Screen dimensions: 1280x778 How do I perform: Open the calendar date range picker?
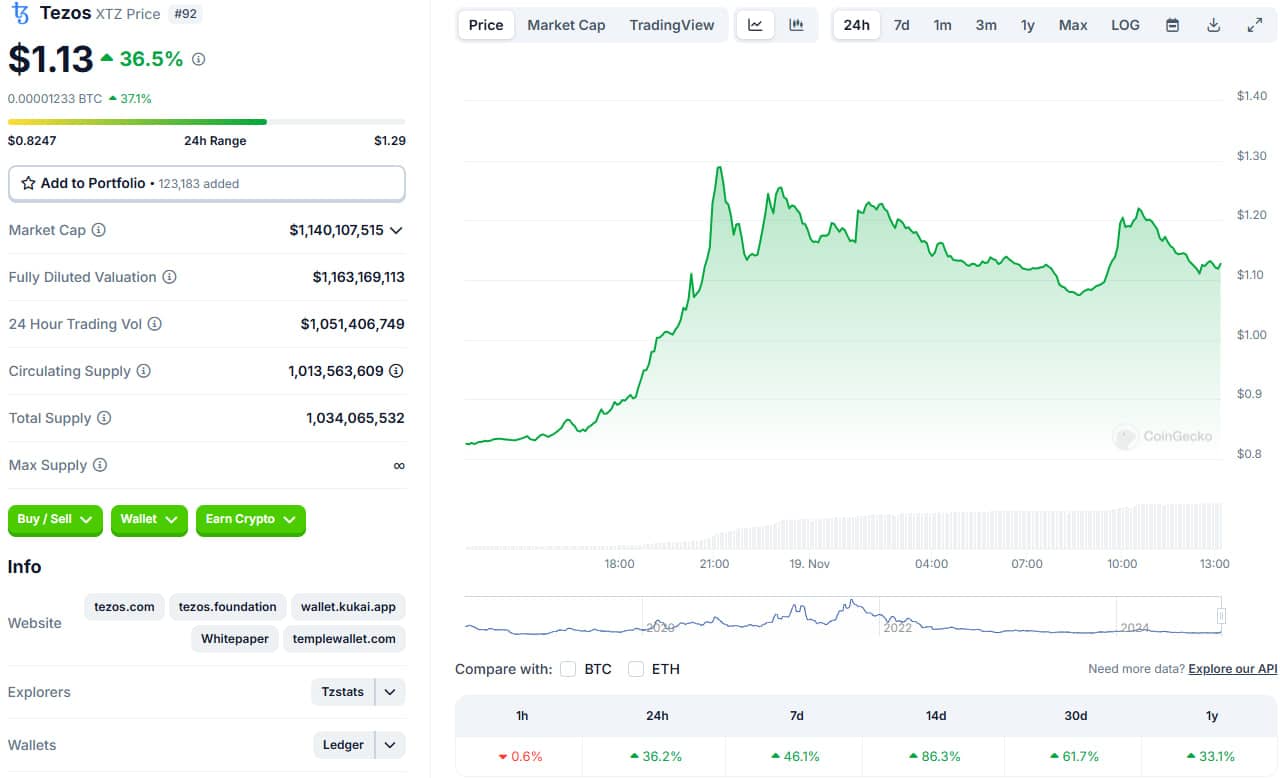pos(1172,25)
